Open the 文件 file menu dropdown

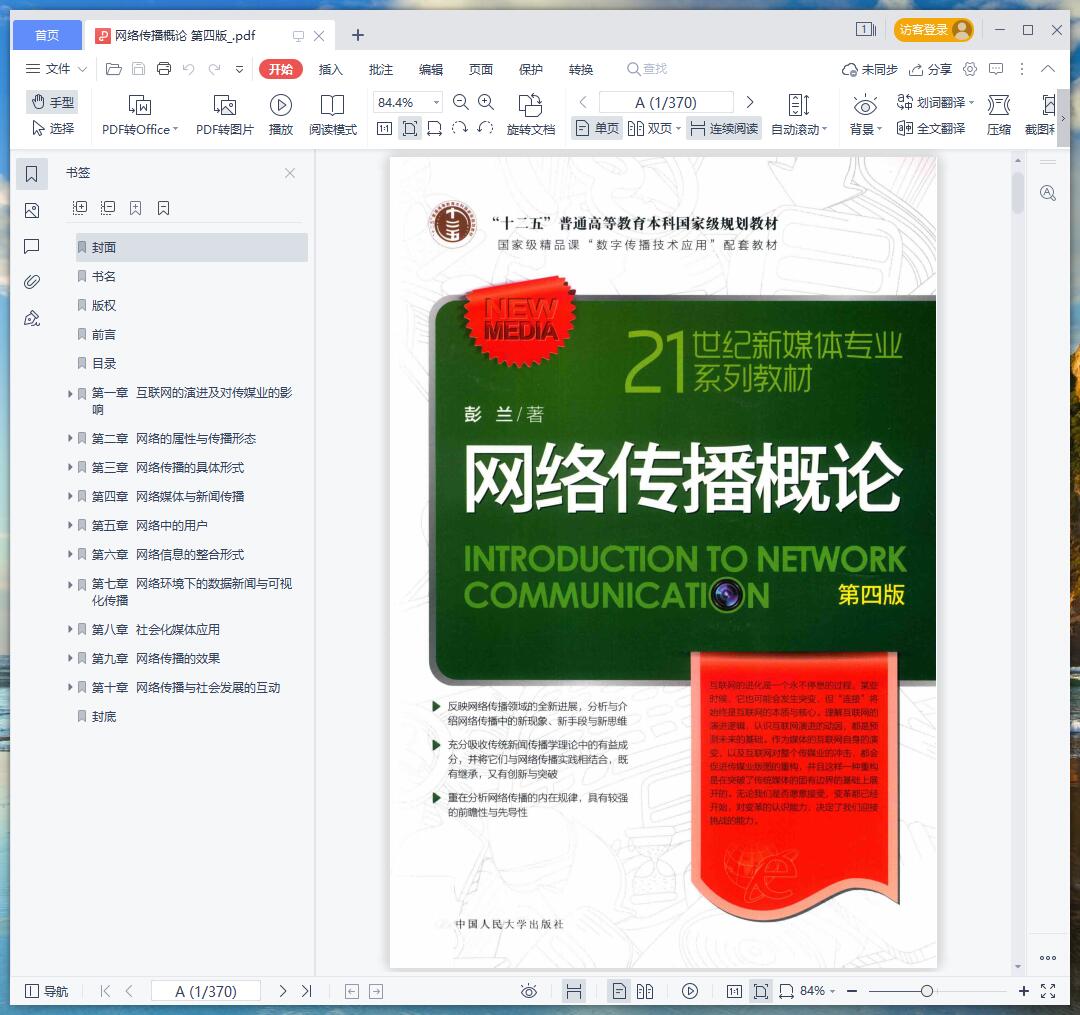pos(56,69)
